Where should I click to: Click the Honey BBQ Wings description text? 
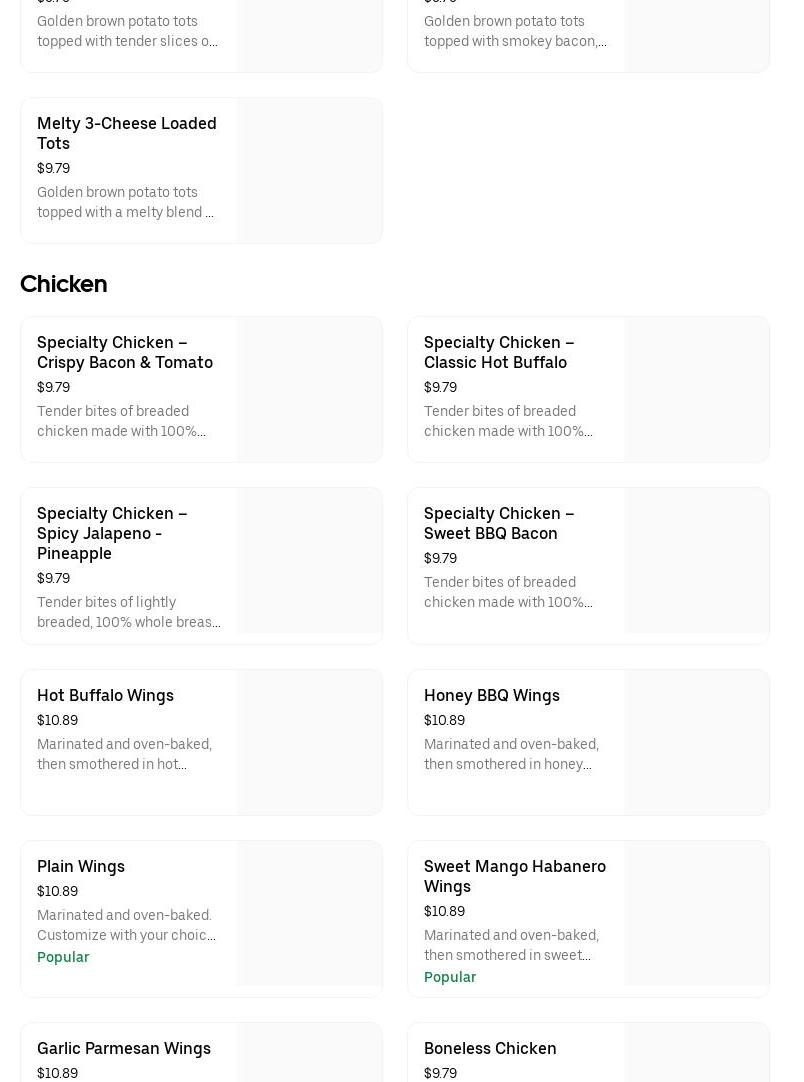point(511,754)
